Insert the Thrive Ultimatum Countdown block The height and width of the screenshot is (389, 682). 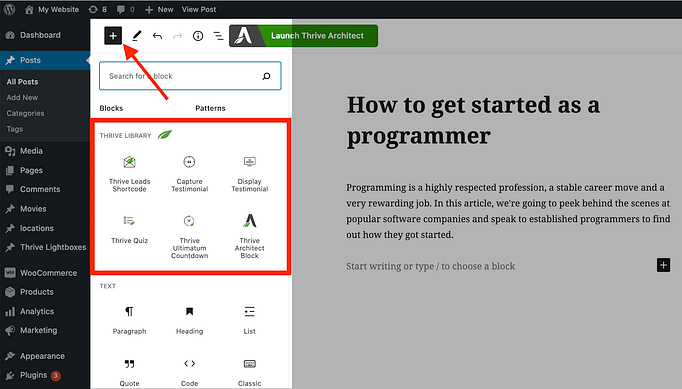pyautogui.click(x=189, y=236)
